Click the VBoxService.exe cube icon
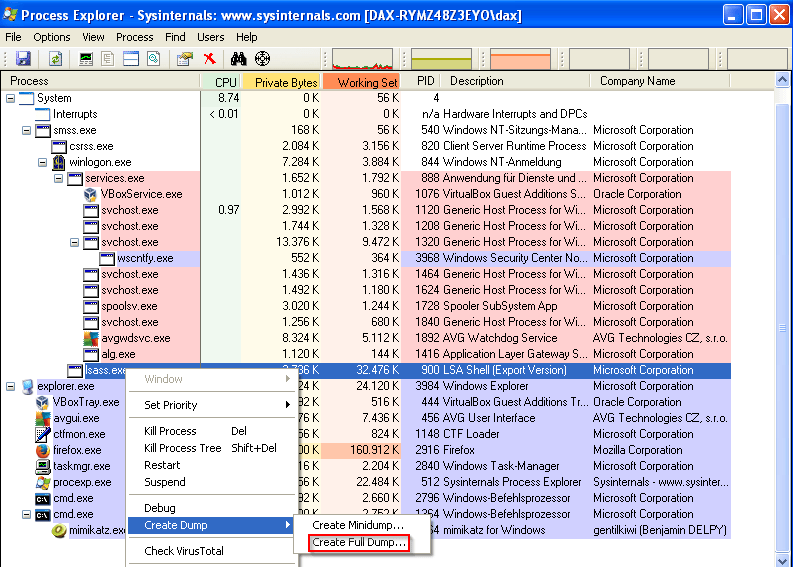793x567 pixels. pyautogui.click(x=91, y=194)
